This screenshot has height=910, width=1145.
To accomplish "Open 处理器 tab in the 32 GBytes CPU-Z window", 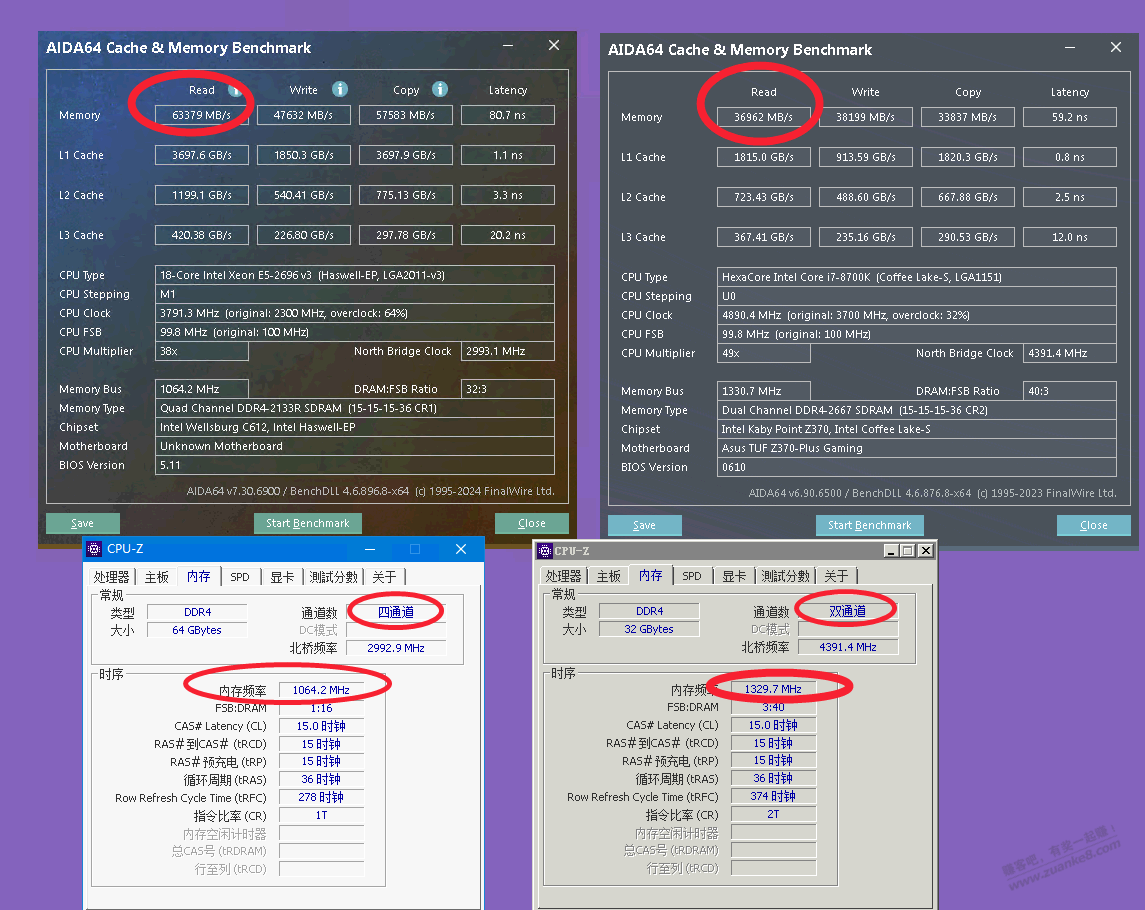I will [x=563, y=576].
